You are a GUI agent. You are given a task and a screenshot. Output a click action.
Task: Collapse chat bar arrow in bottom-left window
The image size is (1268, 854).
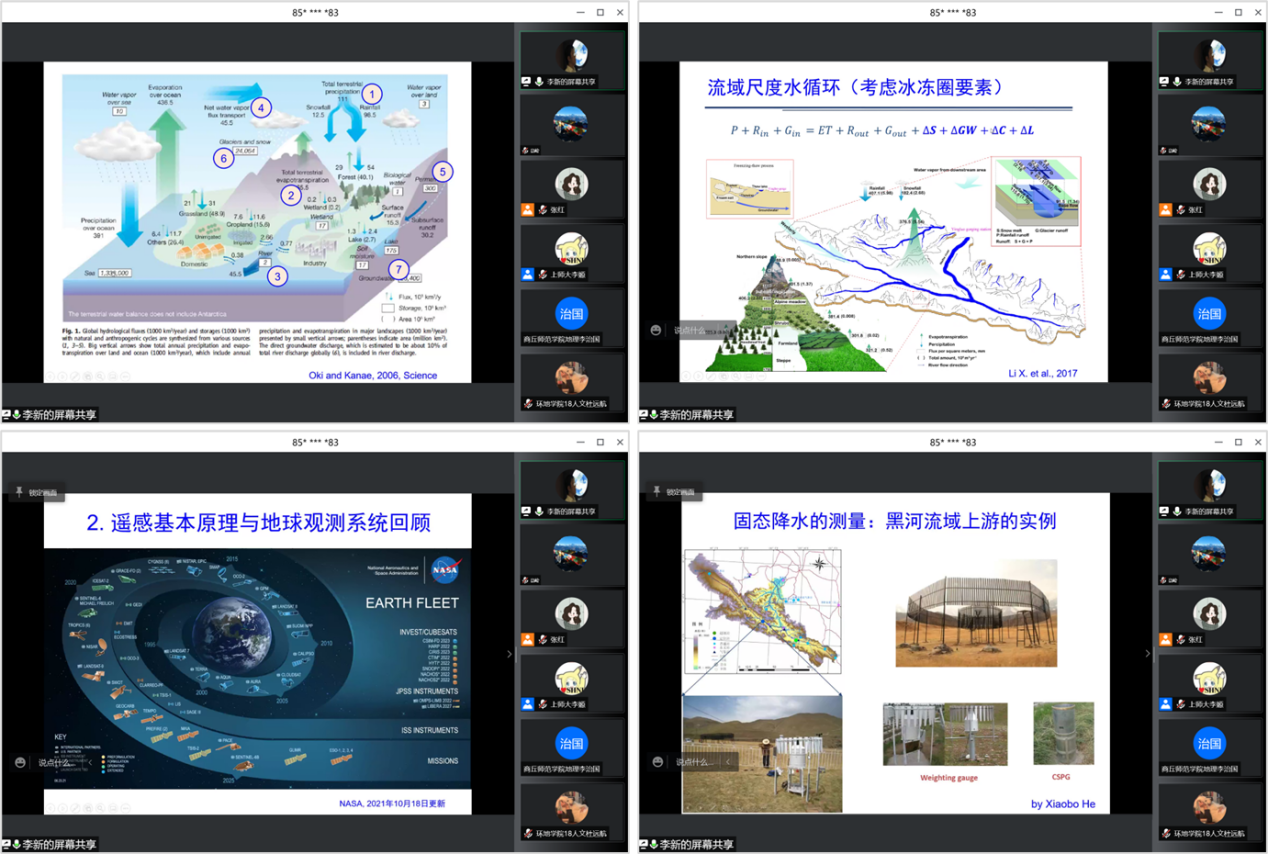[92, 762]
